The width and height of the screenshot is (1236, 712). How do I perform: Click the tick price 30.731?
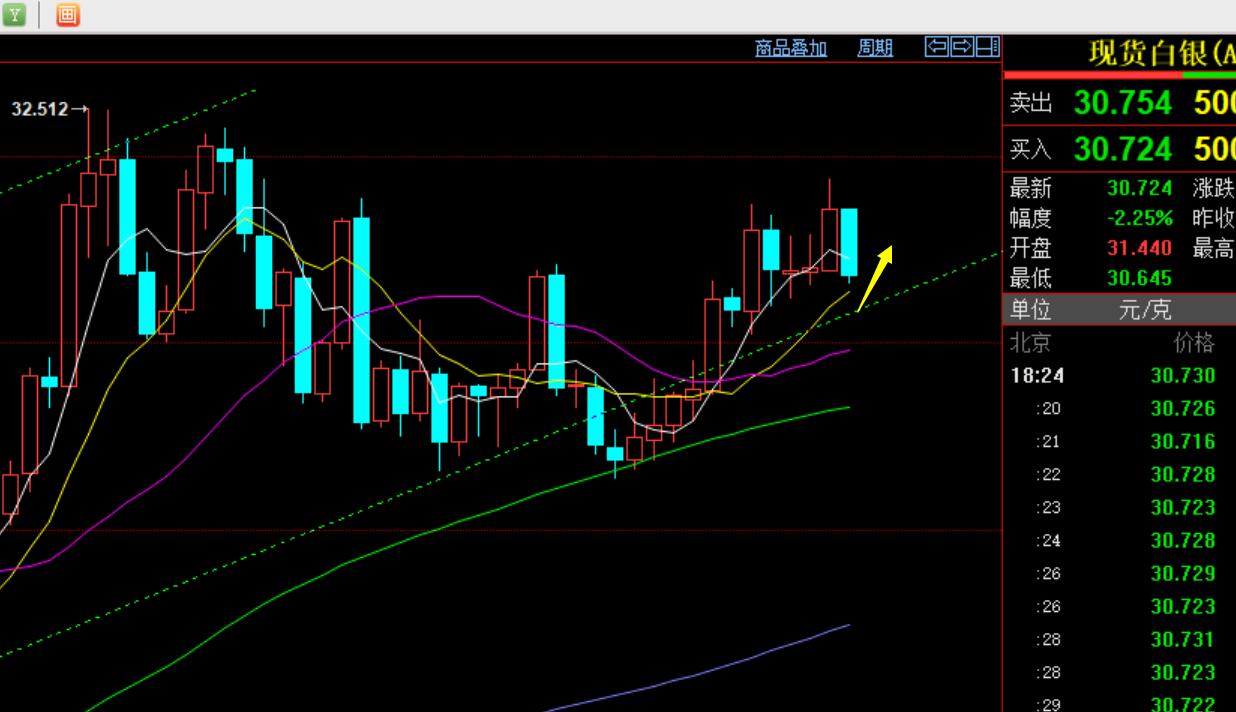pos(1183,640)
